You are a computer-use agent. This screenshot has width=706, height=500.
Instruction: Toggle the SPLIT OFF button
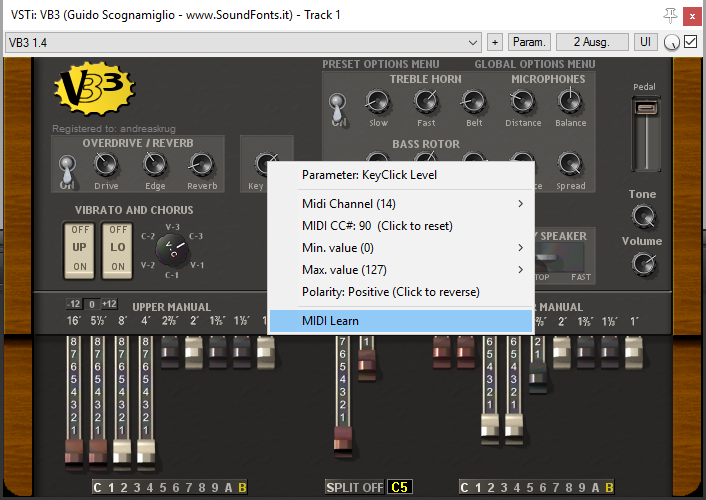tap(355, 487)
